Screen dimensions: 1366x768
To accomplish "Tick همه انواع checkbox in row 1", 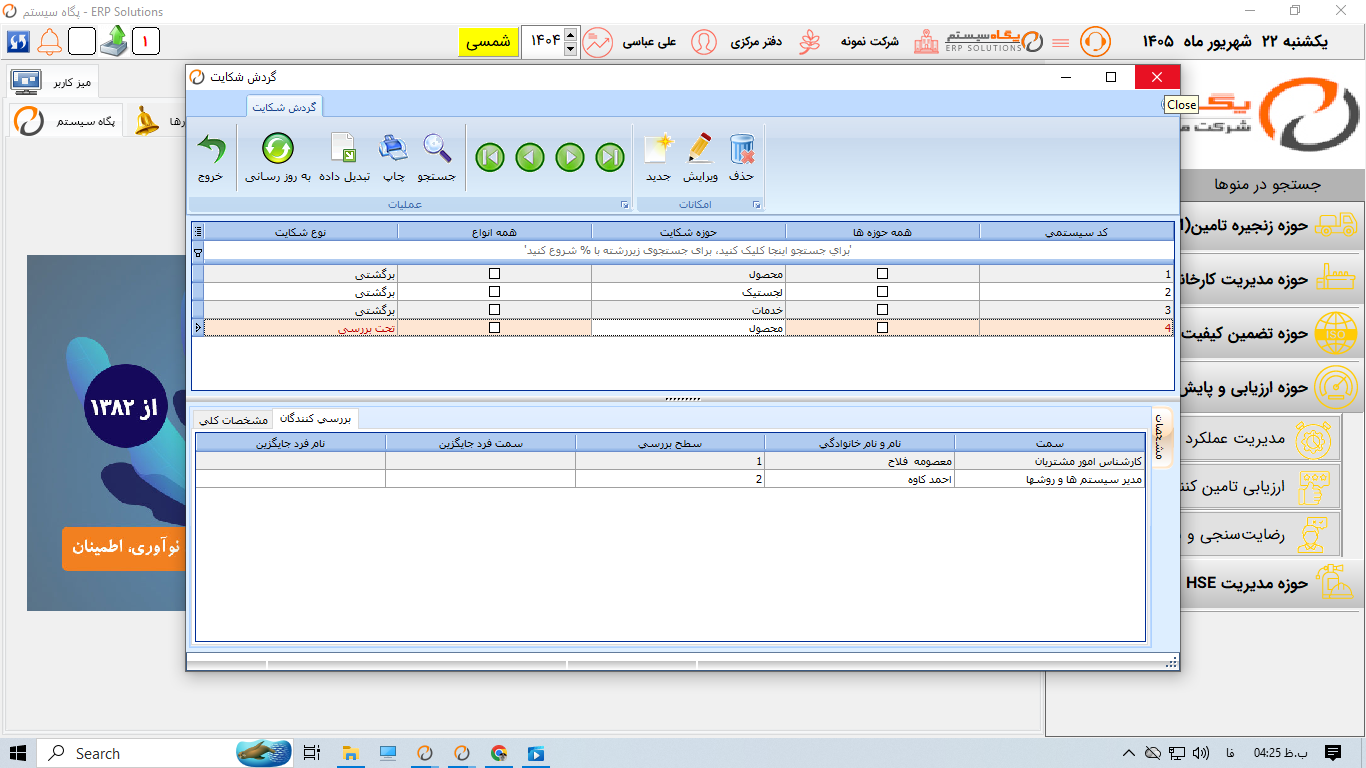I will coord(494,273).
